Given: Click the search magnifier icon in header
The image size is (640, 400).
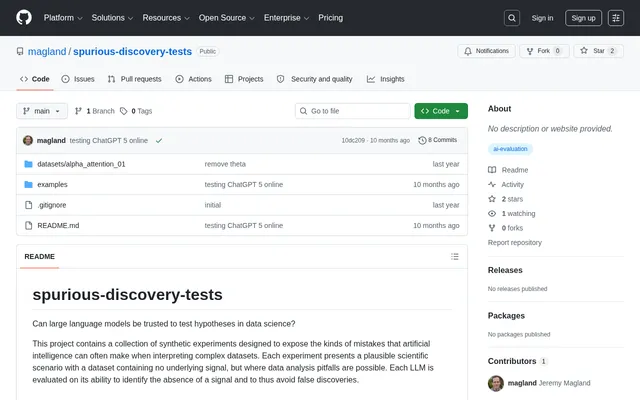Looking at the screenshot, I should click(x=511, y=18).
